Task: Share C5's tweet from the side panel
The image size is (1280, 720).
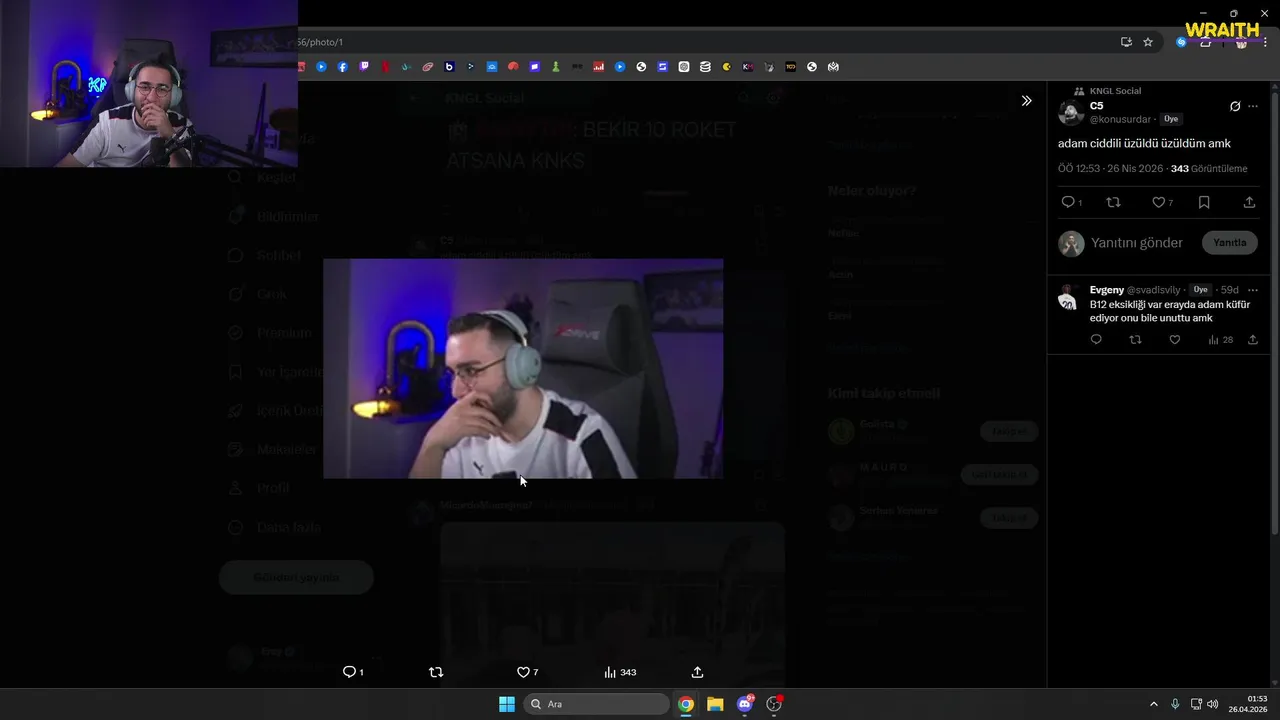Action: pos(1249,202)
